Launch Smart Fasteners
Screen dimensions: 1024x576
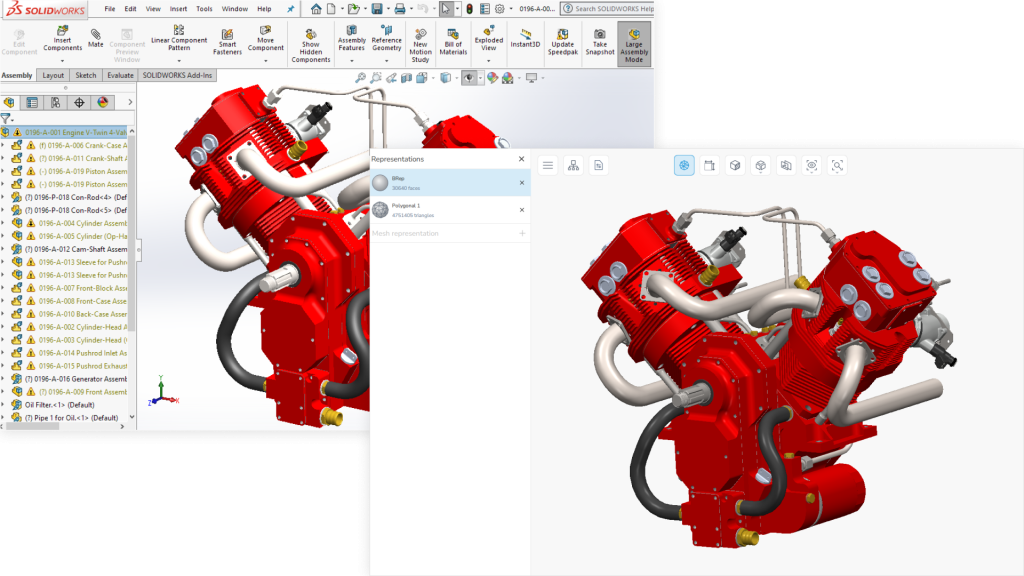pyautogui.click(x=227, y=42)
